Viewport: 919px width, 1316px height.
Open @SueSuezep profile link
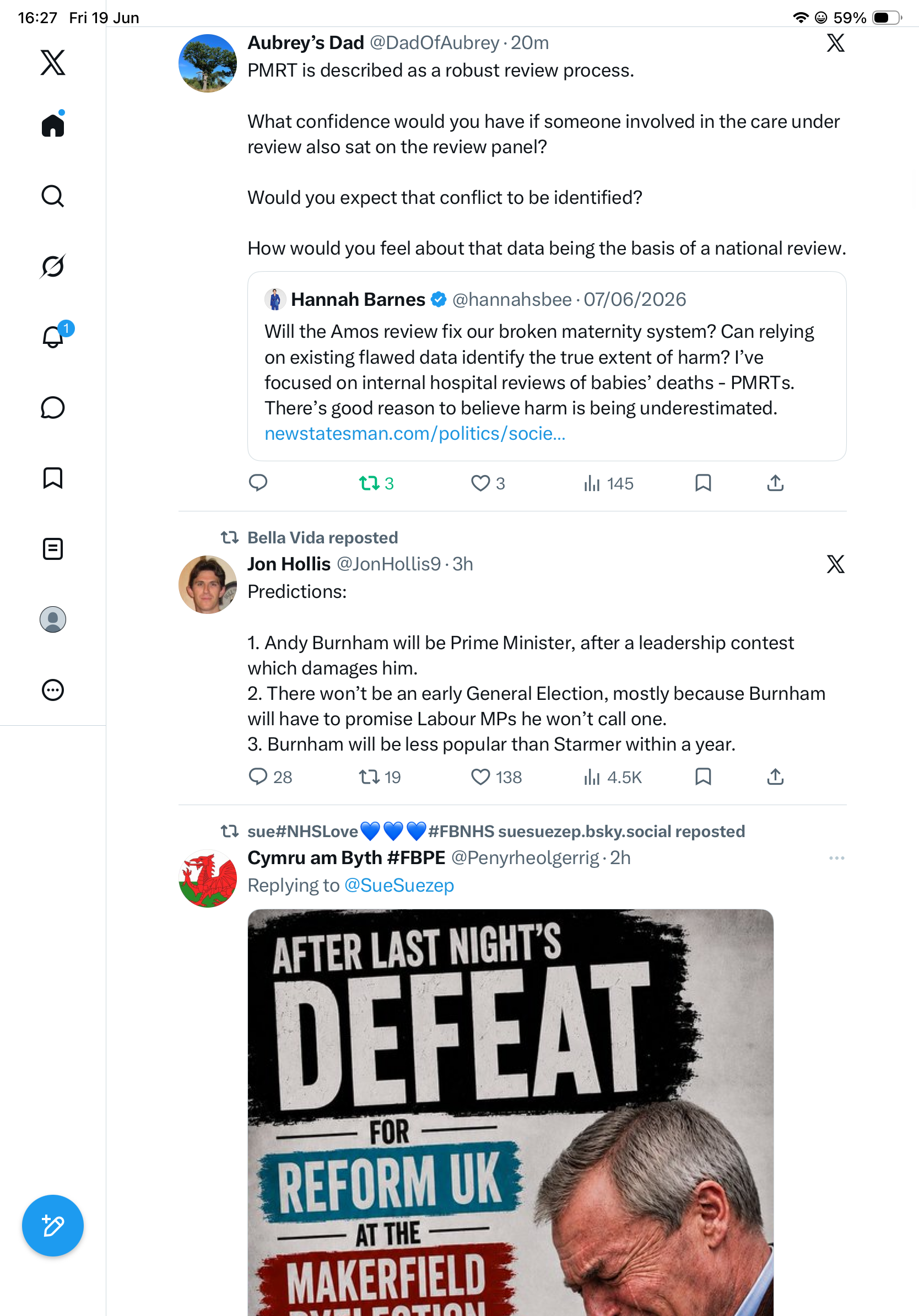pyautogui.click(x=399, y=886)
